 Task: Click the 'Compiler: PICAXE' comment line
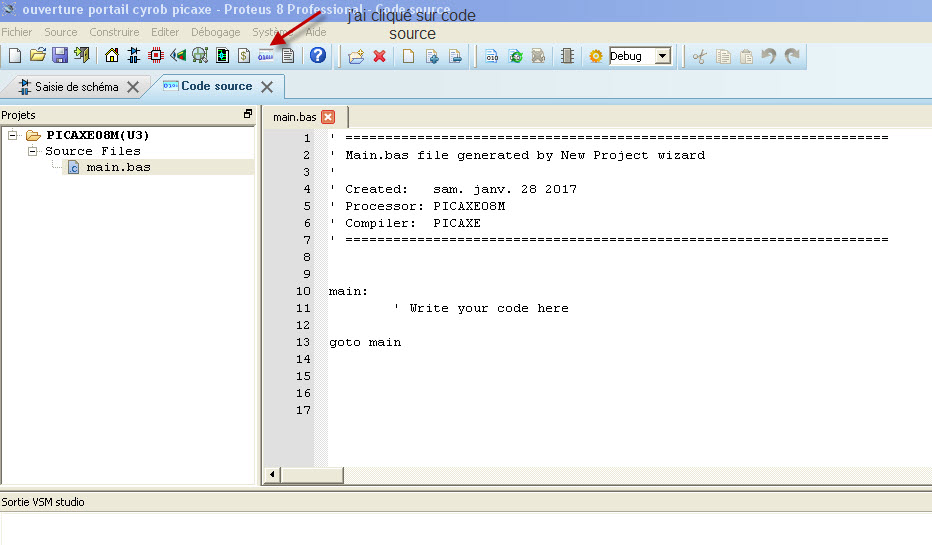(405, 223)
